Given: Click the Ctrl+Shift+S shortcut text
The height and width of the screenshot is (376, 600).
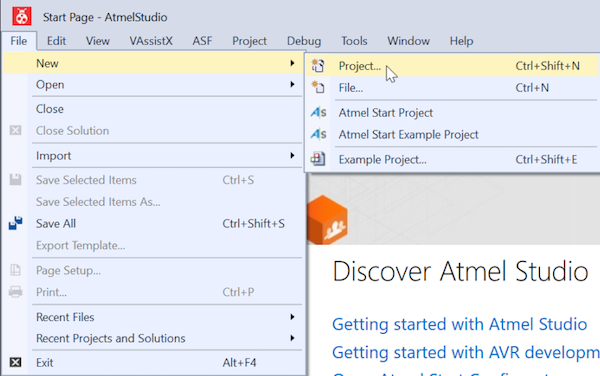Looking at the screenshot, I should point(253,223).
